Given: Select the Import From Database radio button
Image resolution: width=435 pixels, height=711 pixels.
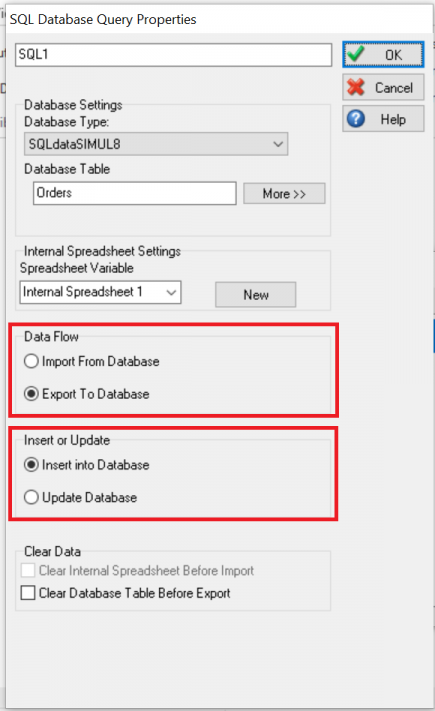Looking at the screenshot, I should pyautogui.click(x=31, y=361).
